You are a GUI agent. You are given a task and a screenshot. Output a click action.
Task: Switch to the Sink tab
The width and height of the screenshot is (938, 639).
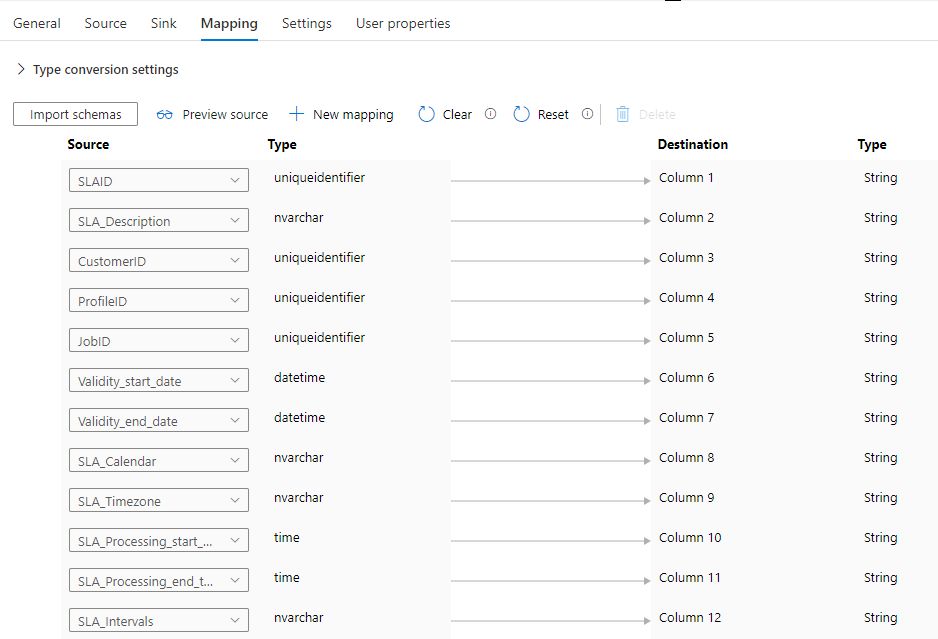pos(163,23)
